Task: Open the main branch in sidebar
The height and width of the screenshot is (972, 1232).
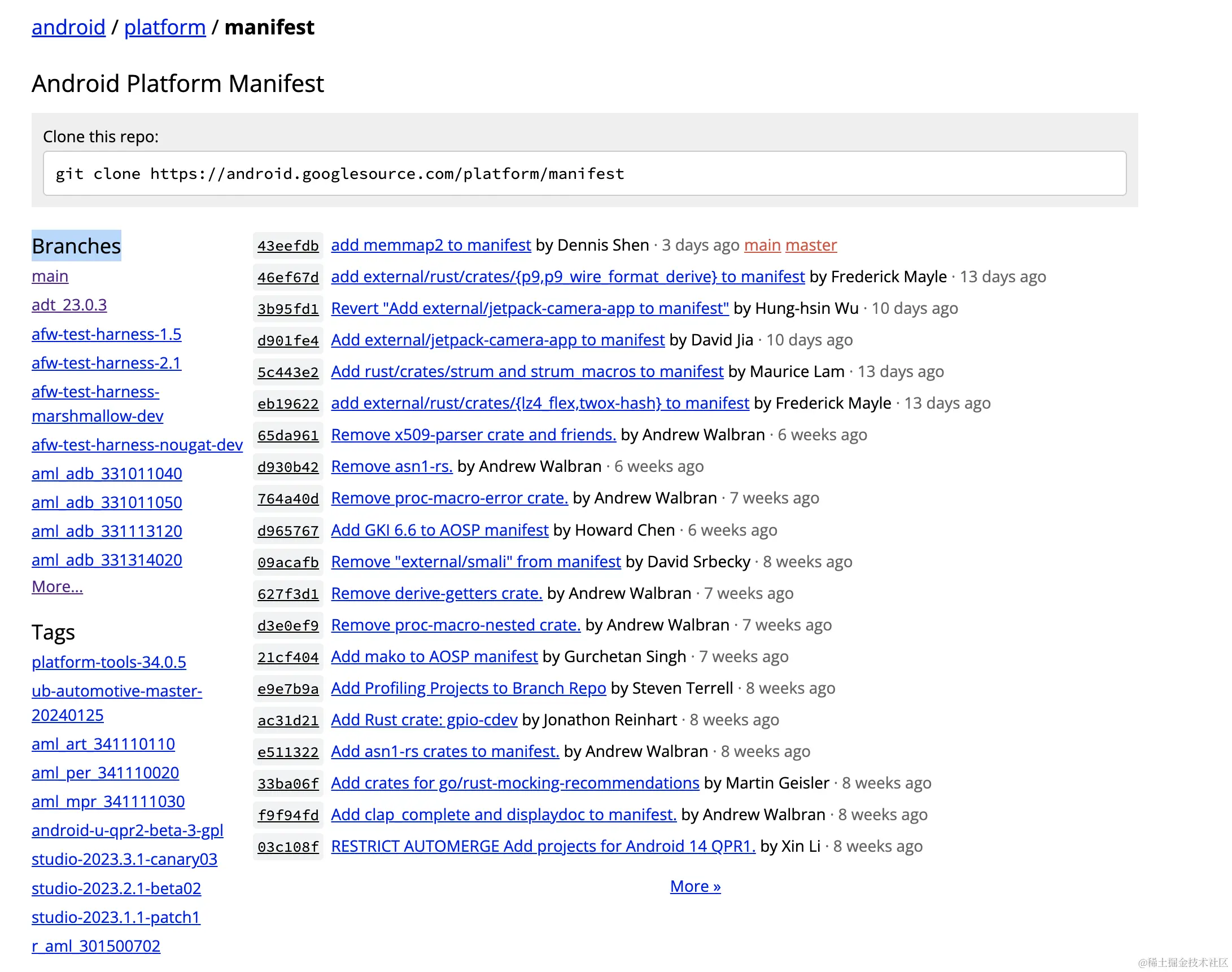Action: point(50,277)
